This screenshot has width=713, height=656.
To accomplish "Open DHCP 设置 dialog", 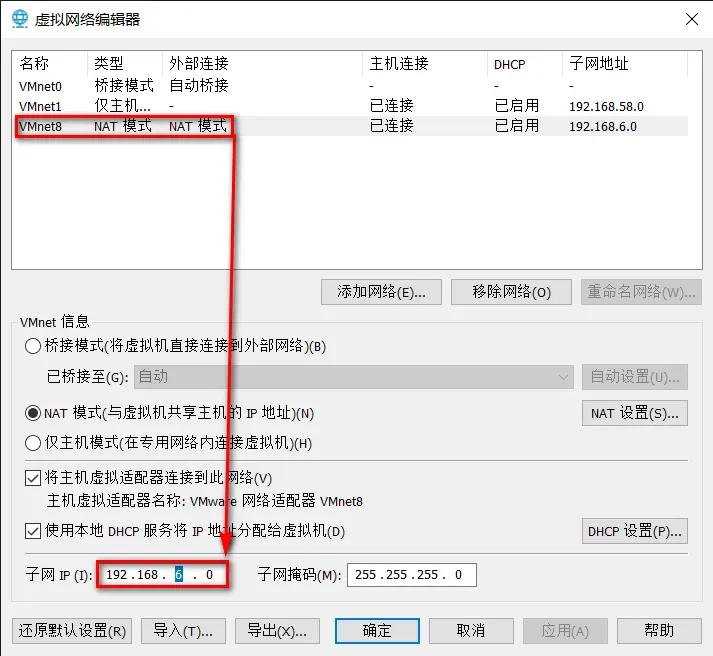I will [634, 530].
